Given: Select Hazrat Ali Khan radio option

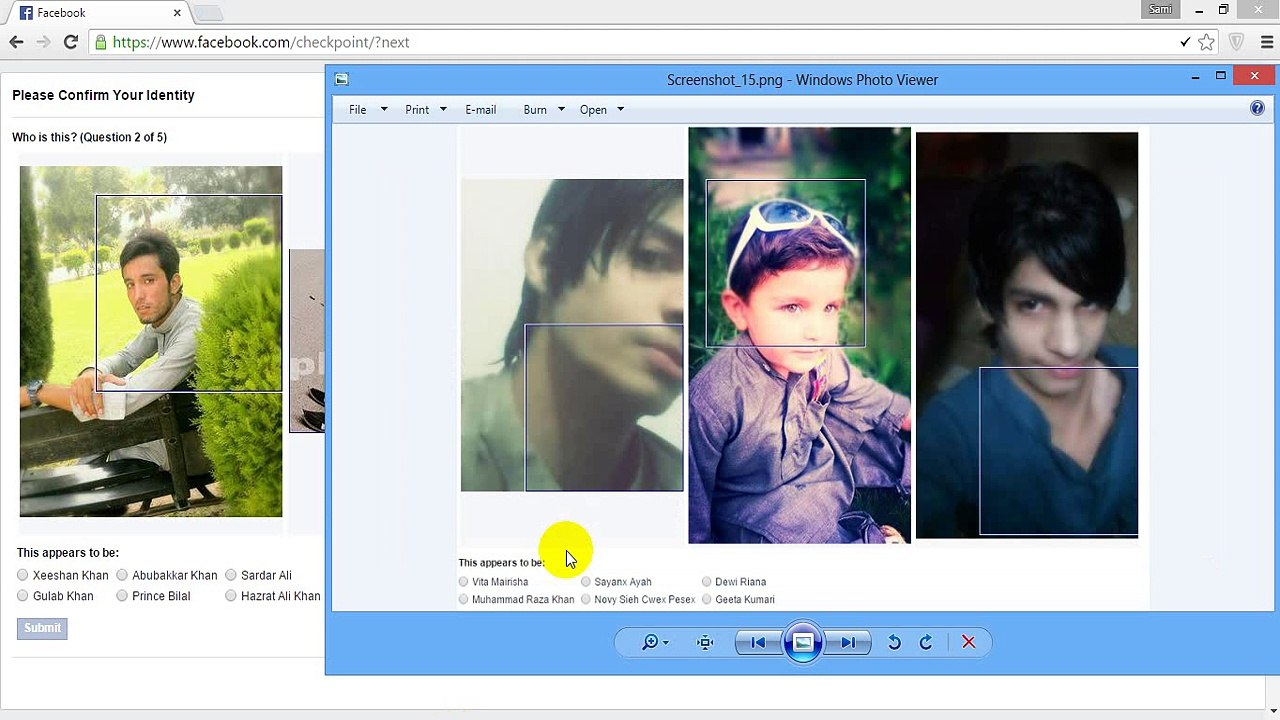Looking at the screenshot, I should click(x=231, y=596).
